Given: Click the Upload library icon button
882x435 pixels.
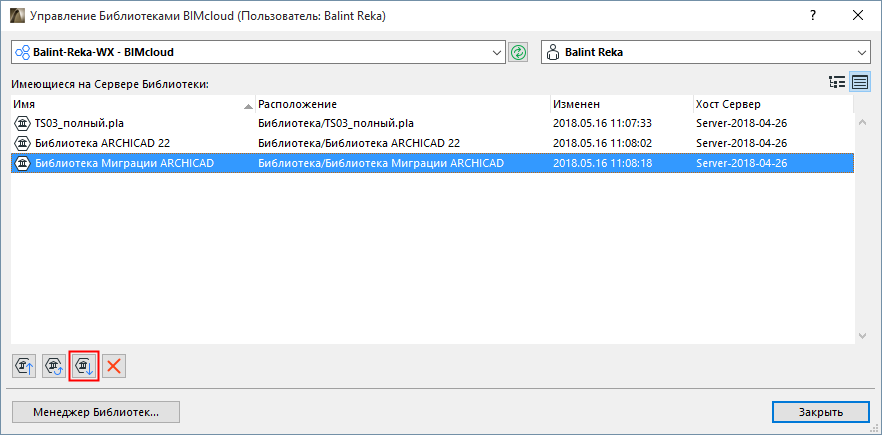Looking at the screenshot, I should point(24,366).
